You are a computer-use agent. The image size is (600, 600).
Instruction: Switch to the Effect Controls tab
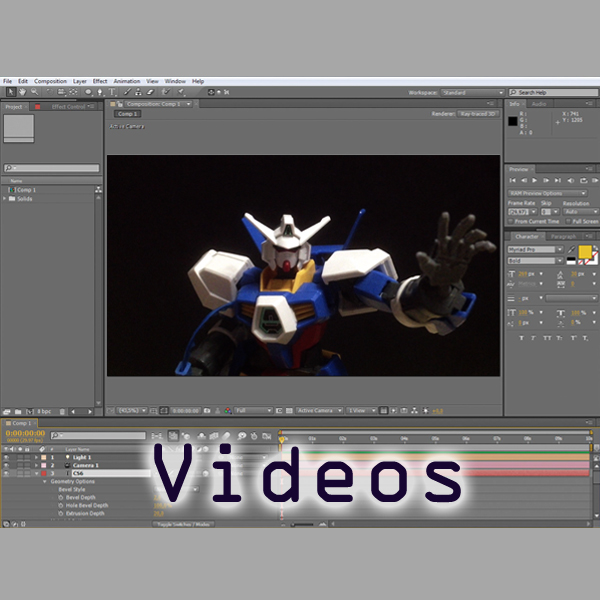tap(68, 107)
